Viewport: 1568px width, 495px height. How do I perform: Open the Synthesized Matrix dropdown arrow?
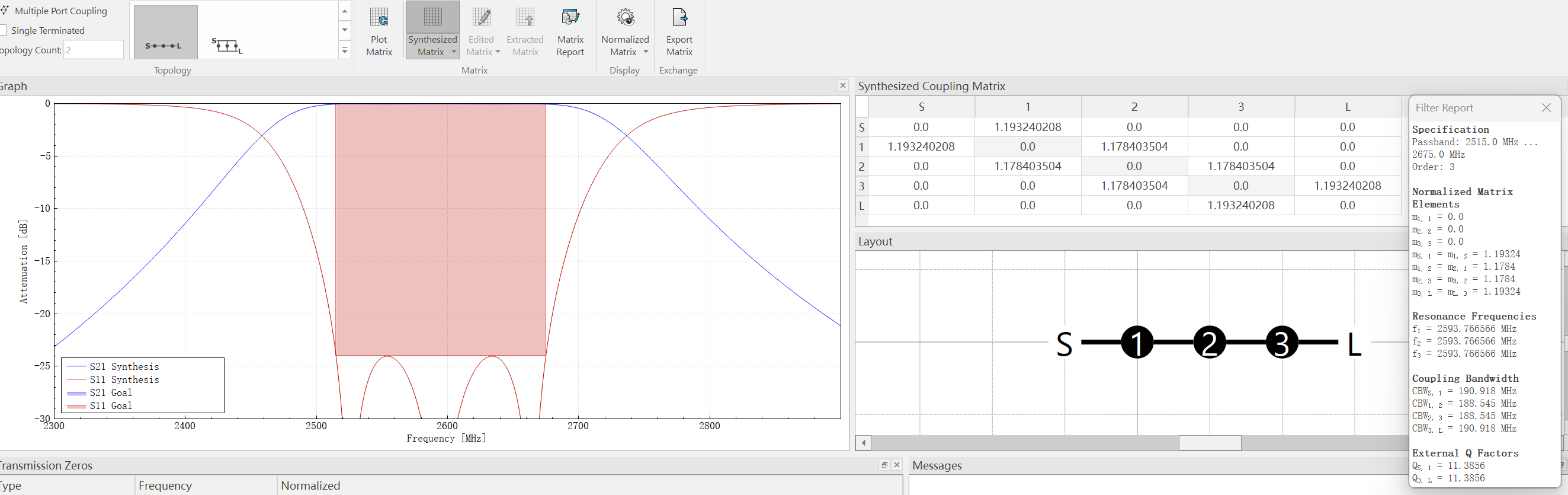point(454,52)
